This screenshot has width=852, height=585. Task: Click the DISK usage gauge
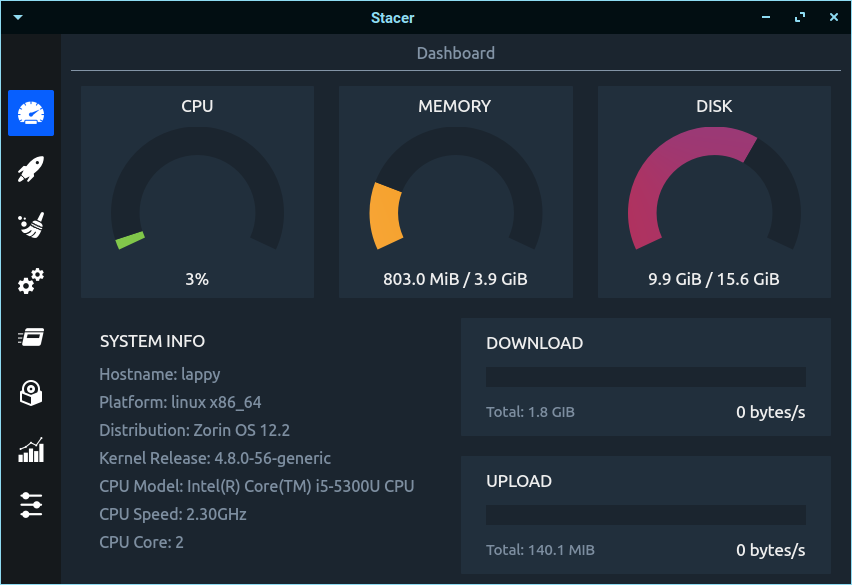(714, 190)
